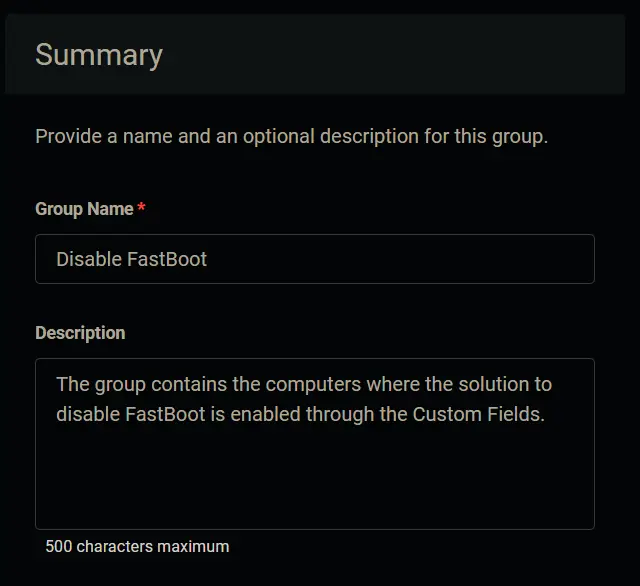Click the 'Provide a name' instruction text
The image size is (640, 586).
291,137
